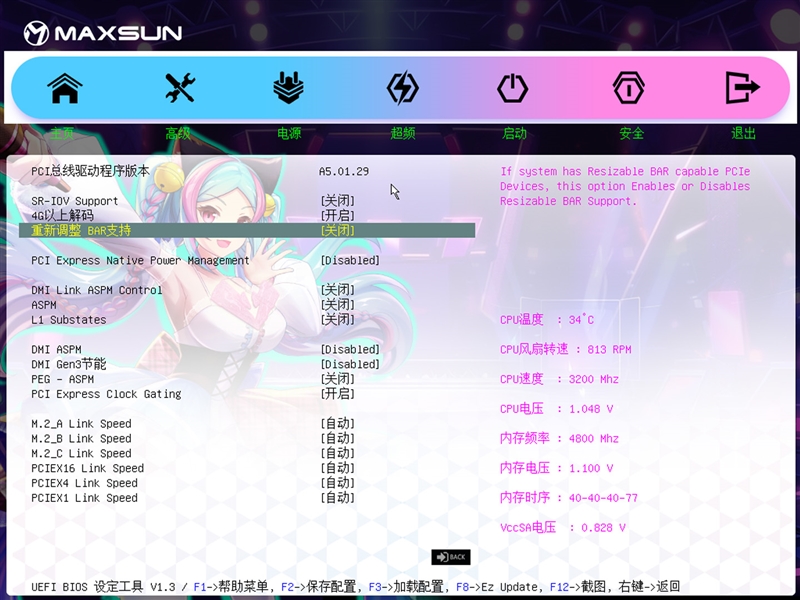
Task: Change PCIEX16 Link Speed value 自动
Action: (x=337, y=468)
